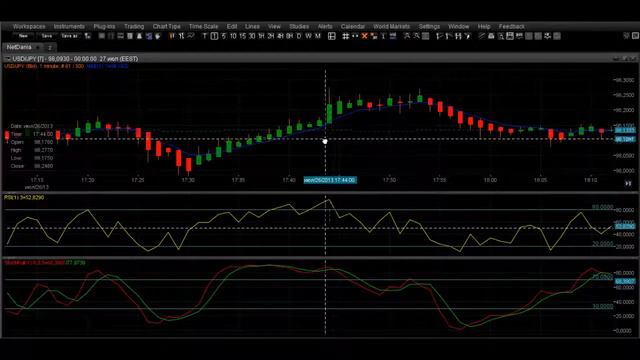Open the Workspaces menu
The image size is (640, 360).
pos(29,27)
